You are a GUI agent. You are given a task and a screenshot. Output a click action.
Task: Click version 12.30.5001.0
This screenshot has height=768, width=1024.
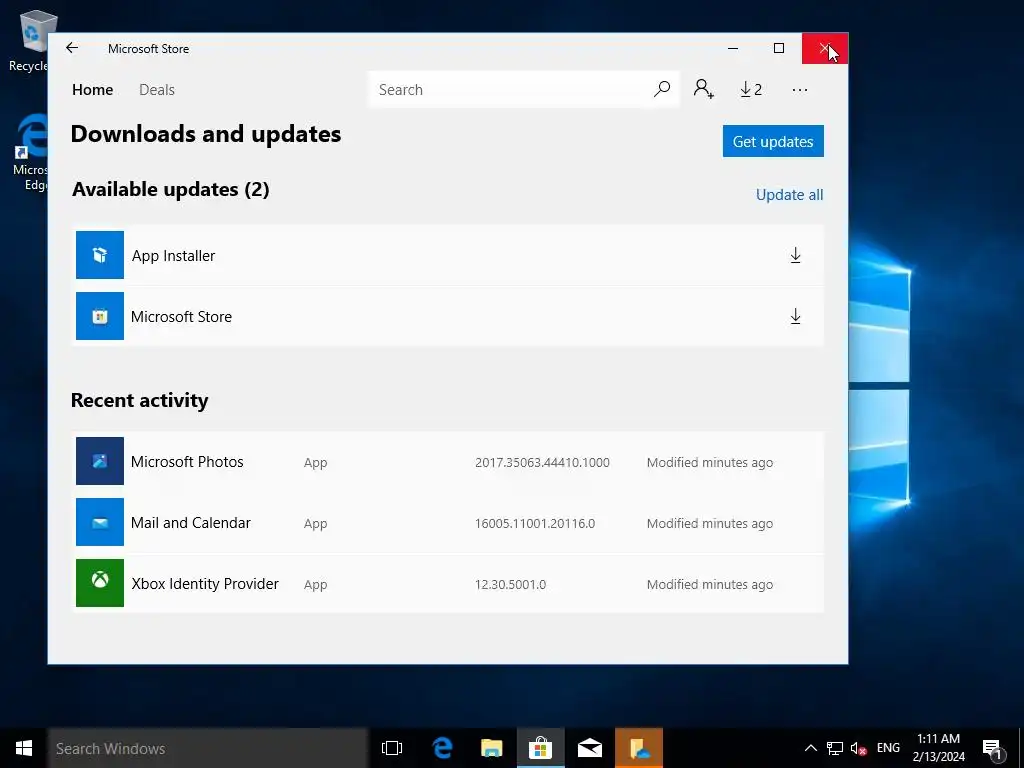510,584
